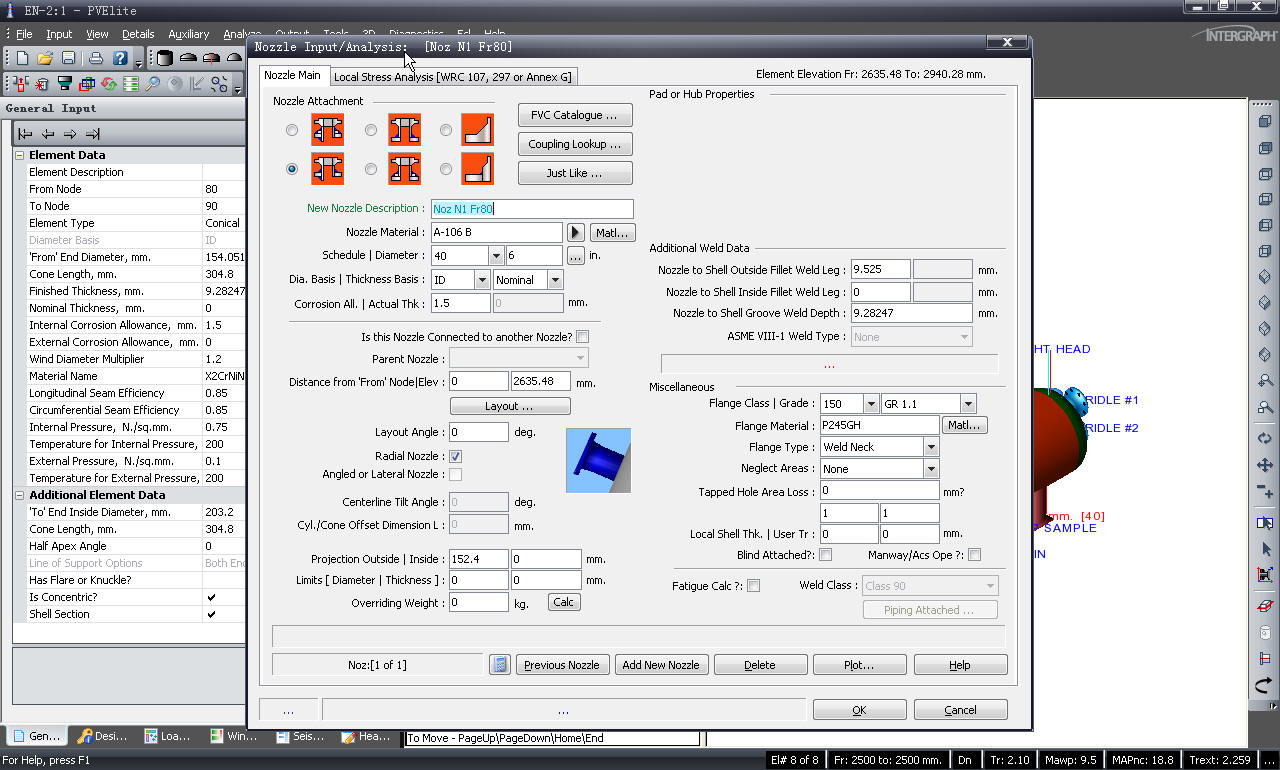1280x770 pixels.
Task: Click the black funnel-shaped toolbar icon
Action: (x=65, y=84)
